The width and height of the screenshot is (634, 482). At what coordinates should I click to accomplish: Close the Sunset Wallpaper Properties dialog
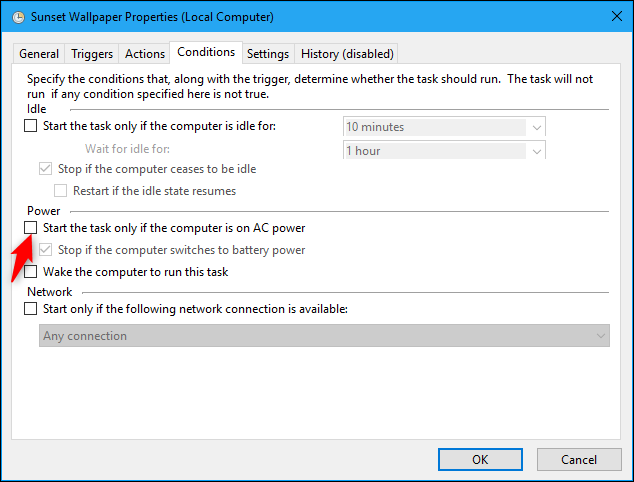pos(609,17)
